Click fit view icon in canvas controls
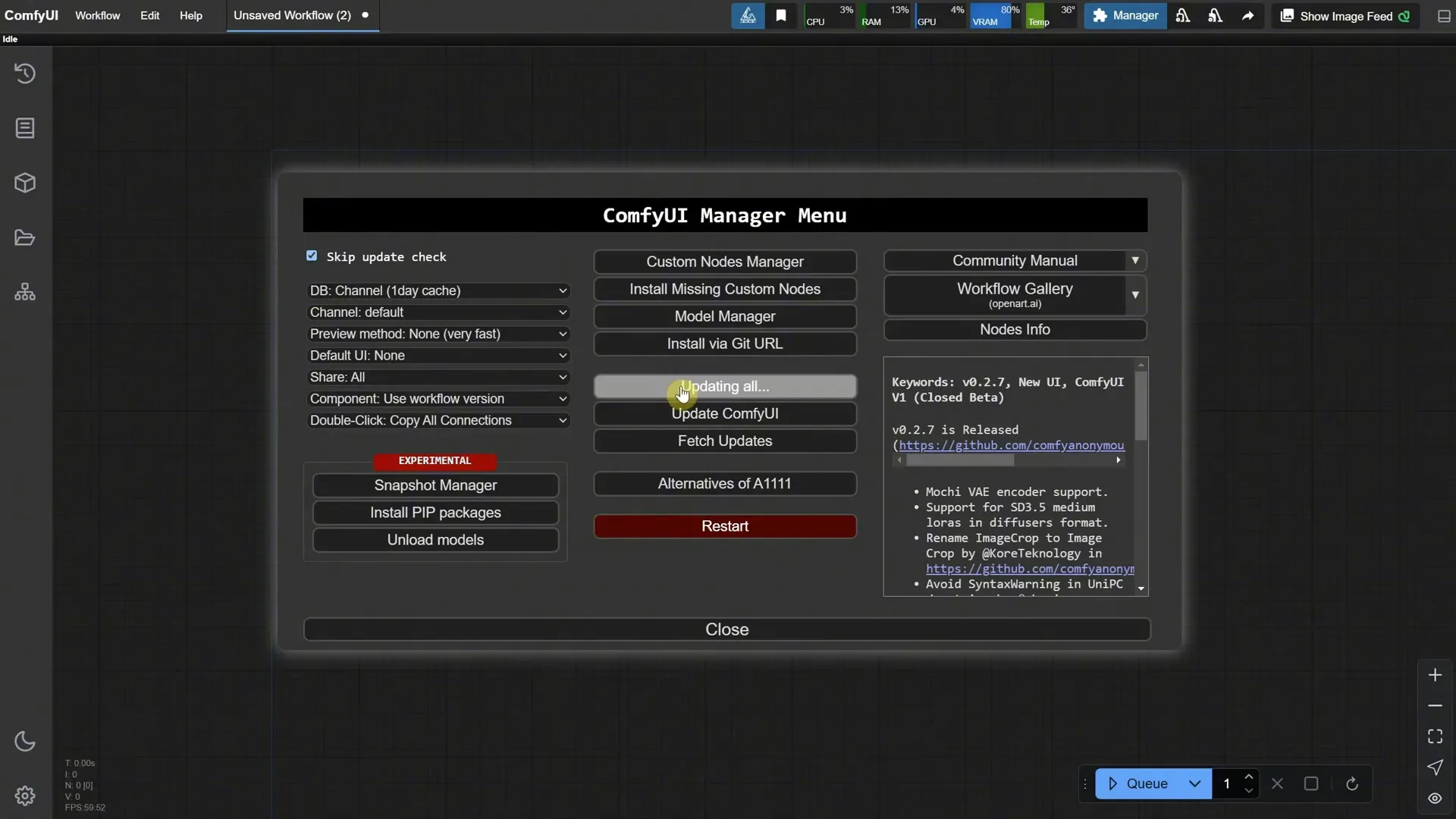 (1435, 736)
